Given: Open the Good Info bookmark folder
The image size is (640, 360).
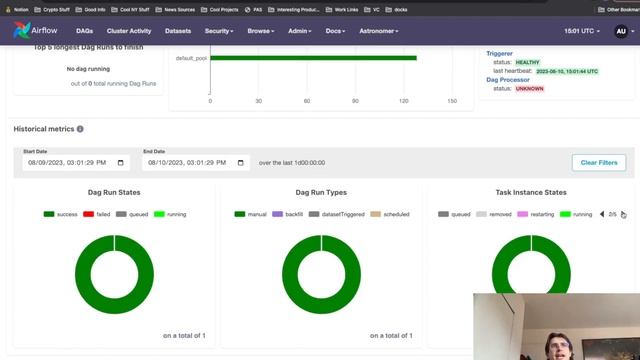Looking at the screenshot, I should [x=90, y=9].
